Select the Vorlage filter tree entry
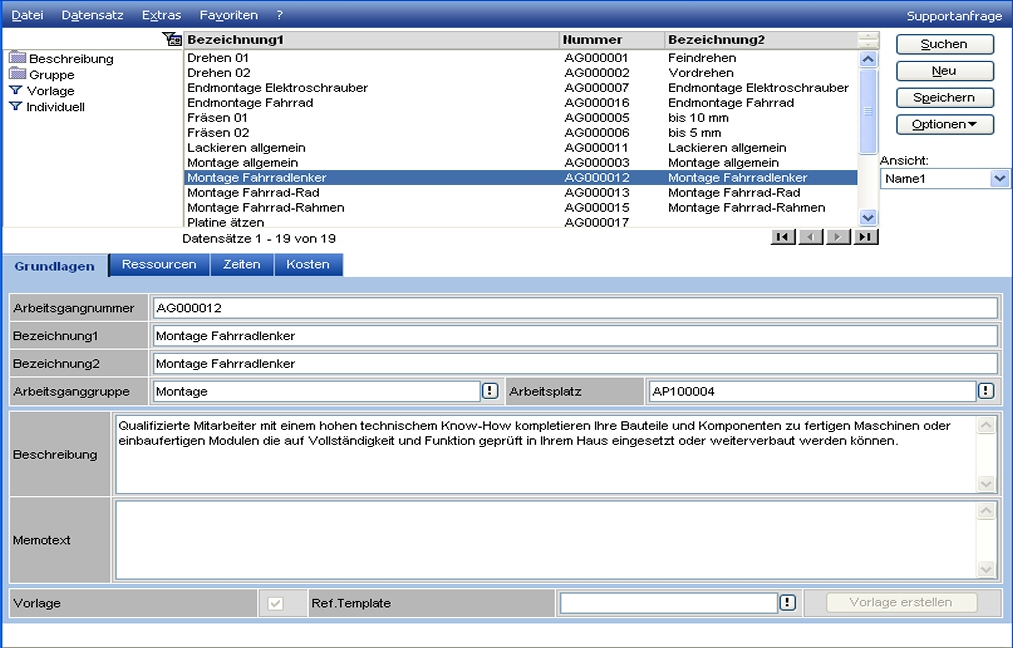The width and height of the screenshot is (1013, 648). pyautogui.click(x=50, y=91)
